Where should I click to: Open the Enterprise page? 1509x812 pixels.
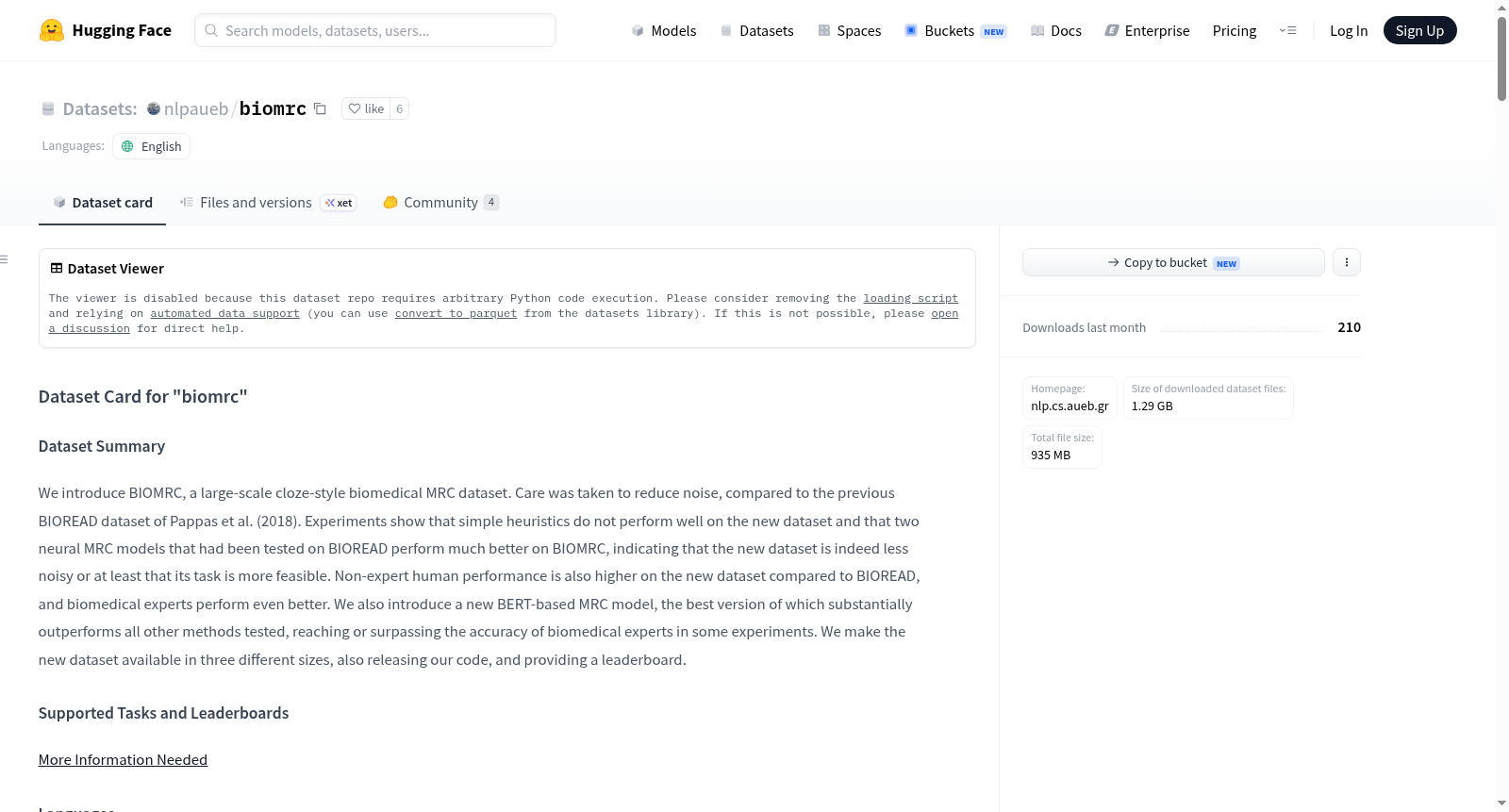click(x=1147, y=30)
